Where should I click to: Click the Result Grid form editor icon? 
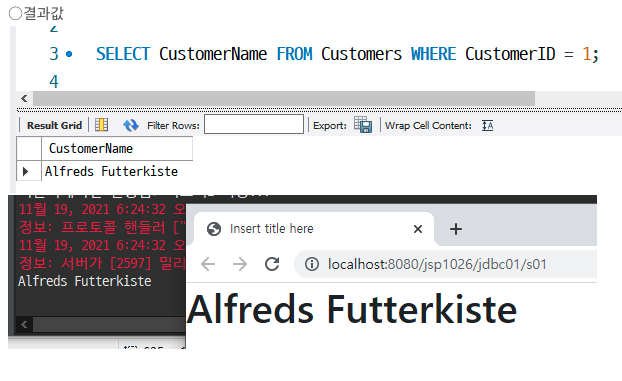[x=101, y=125]
